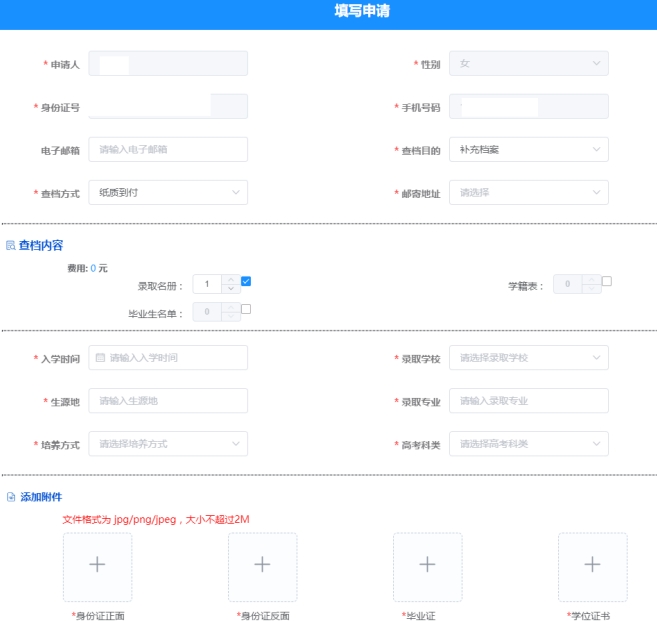Click plus icon to upload 身份证正面
This screenshot has height=621, width=657.
(97, 565)
